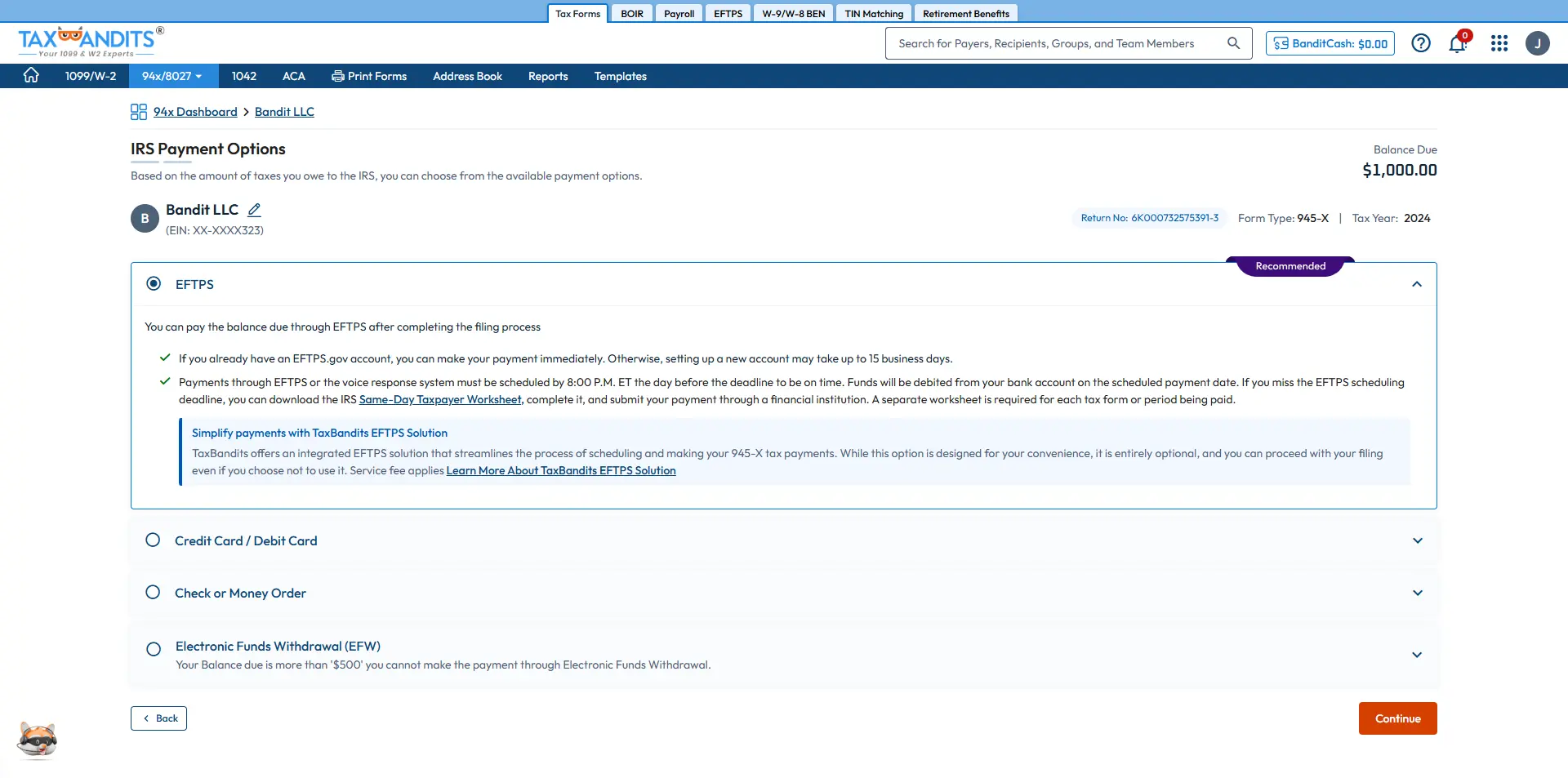Click the Back button

pyautogui.click(x=158, y=718)
